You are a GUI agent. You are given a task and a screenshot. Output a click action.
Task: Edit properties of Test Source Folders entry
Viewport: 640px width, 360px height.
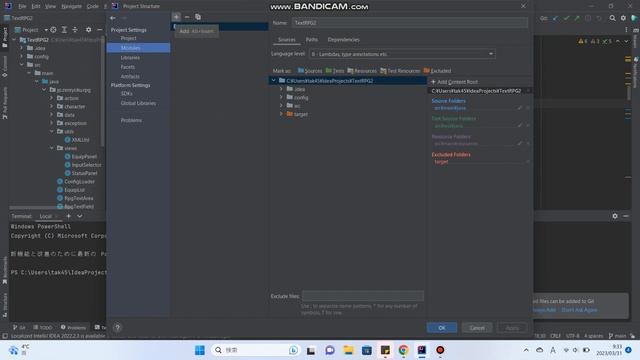[x=520, y=126]
